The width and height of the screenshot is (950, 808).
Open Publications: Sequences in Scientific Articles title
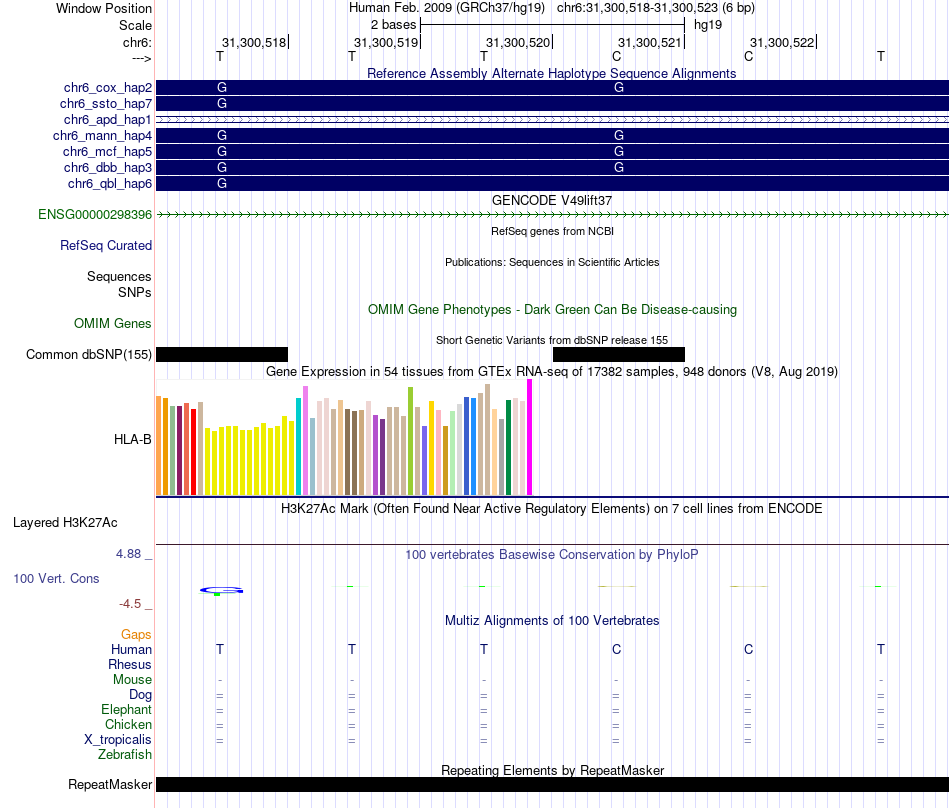coord(552,262)
